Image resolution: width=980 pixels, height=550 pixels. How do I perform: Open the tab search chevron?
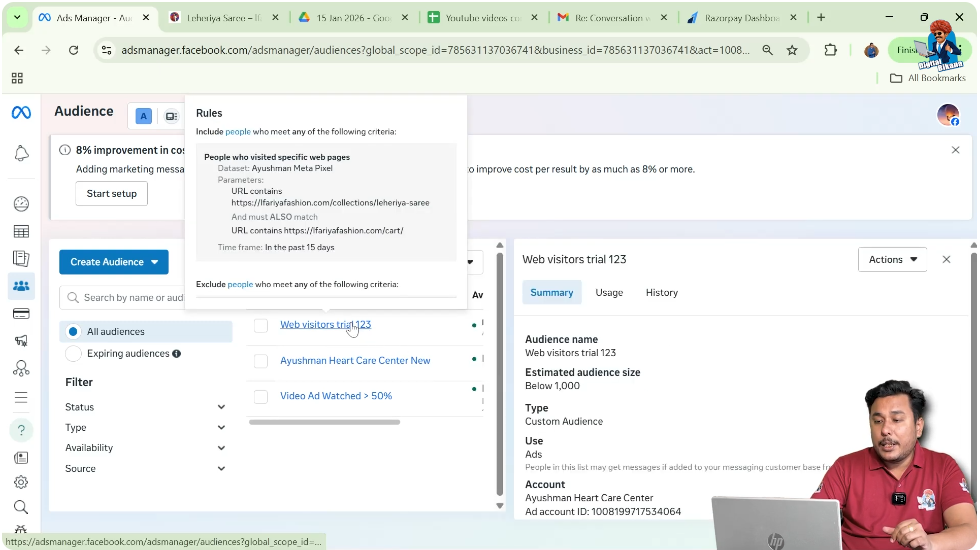click(x=18, y=18)
